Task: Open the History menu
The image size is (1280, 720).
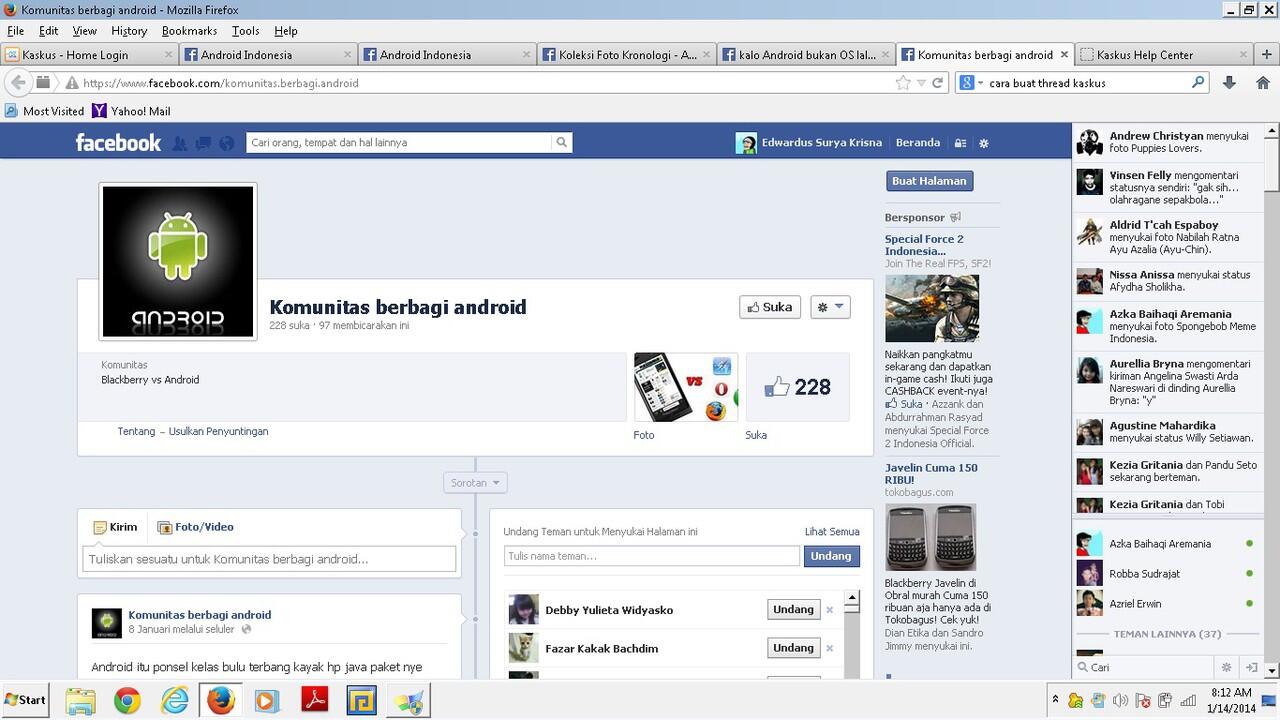Action: [129, 31]
